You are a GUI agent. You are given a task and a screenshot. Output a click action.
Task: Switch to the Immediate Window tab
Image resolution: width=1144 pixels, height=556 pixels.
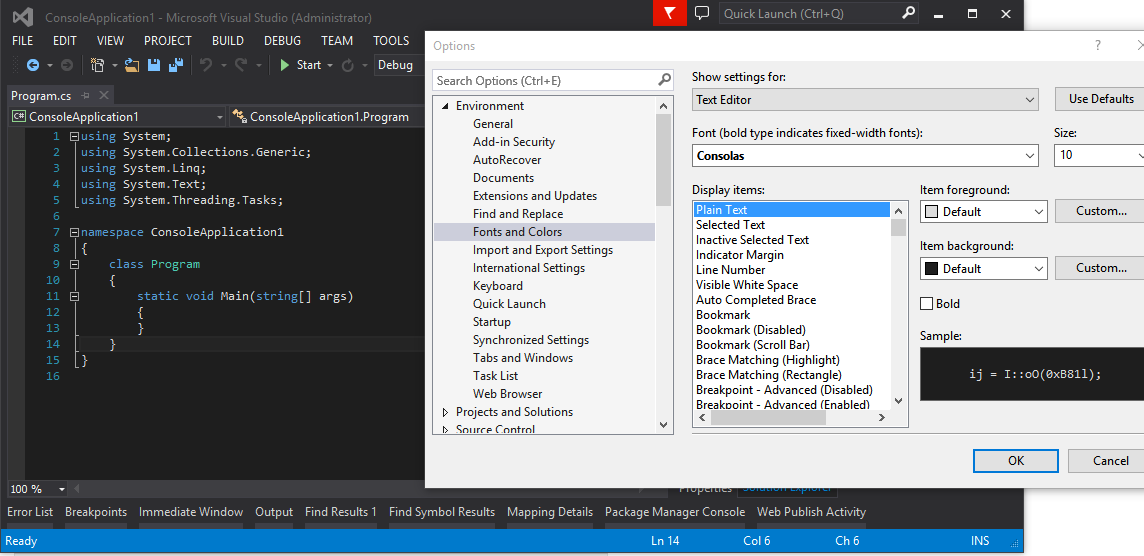click(191, 512)
